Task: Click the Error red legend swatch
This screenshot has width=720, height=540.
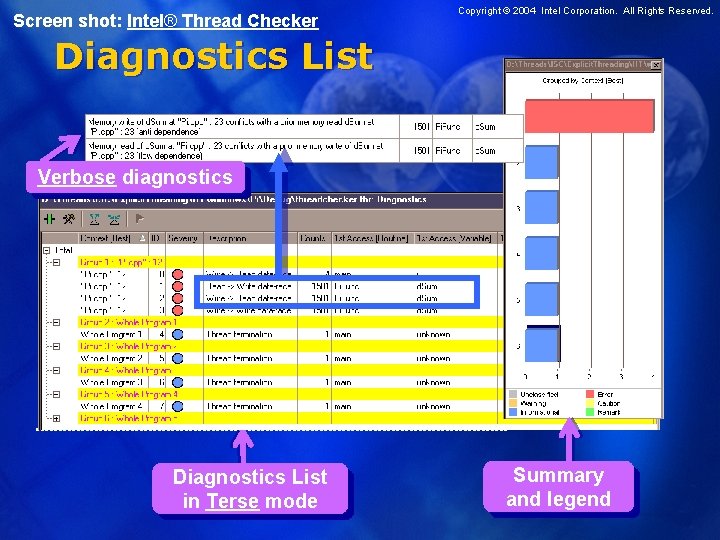Action: [590, 394]
